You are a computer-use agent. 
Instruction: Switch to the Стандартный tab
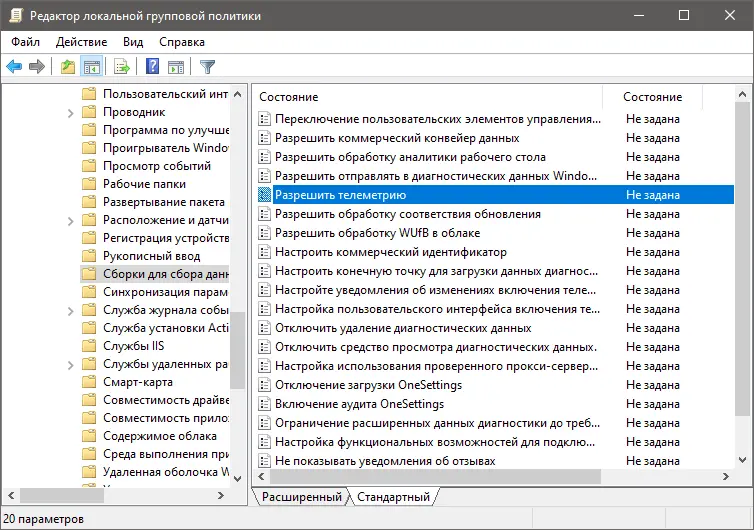(x=391, y=497)
